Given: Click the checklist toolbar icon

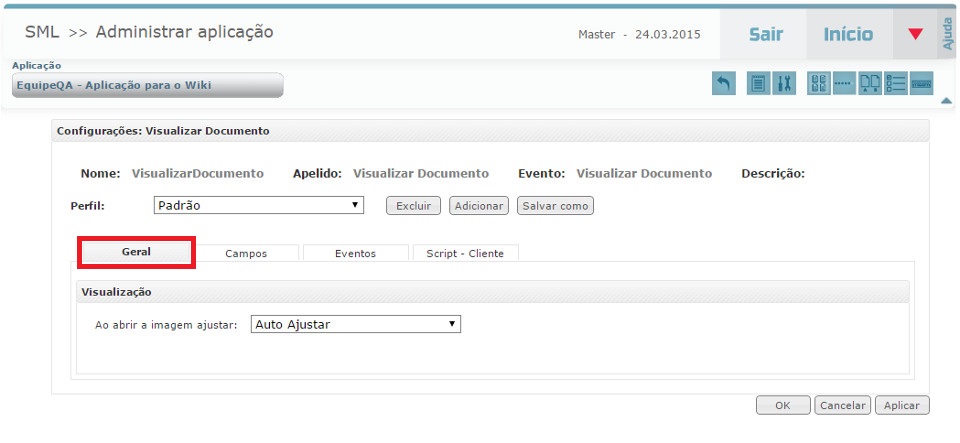Looking at the screenshot, I should click(895, 84).
